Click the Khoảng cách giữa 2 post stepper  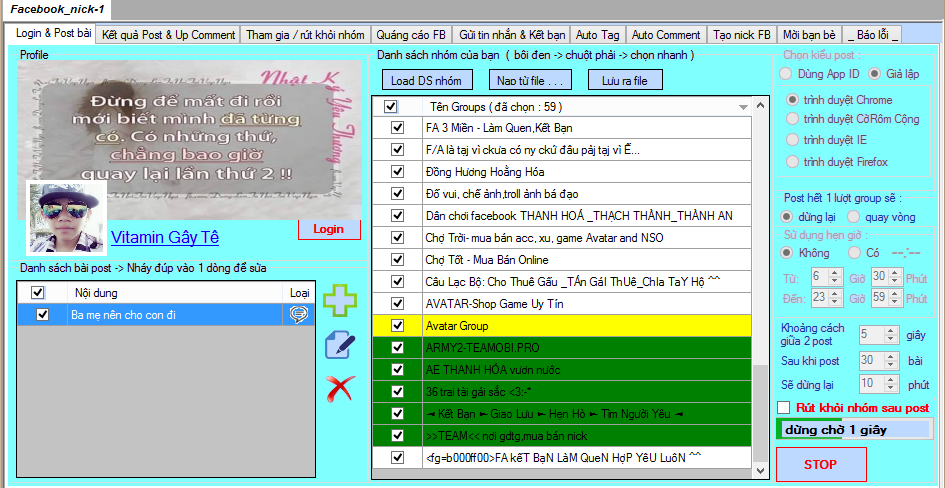tap(891, 334)
